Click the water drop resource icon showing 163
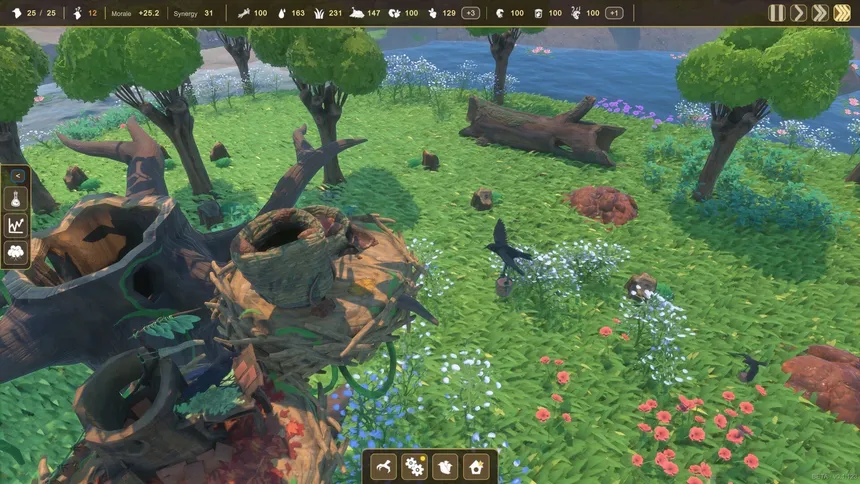The height and width of the screenshot is (484, 860). coord(282,13)
